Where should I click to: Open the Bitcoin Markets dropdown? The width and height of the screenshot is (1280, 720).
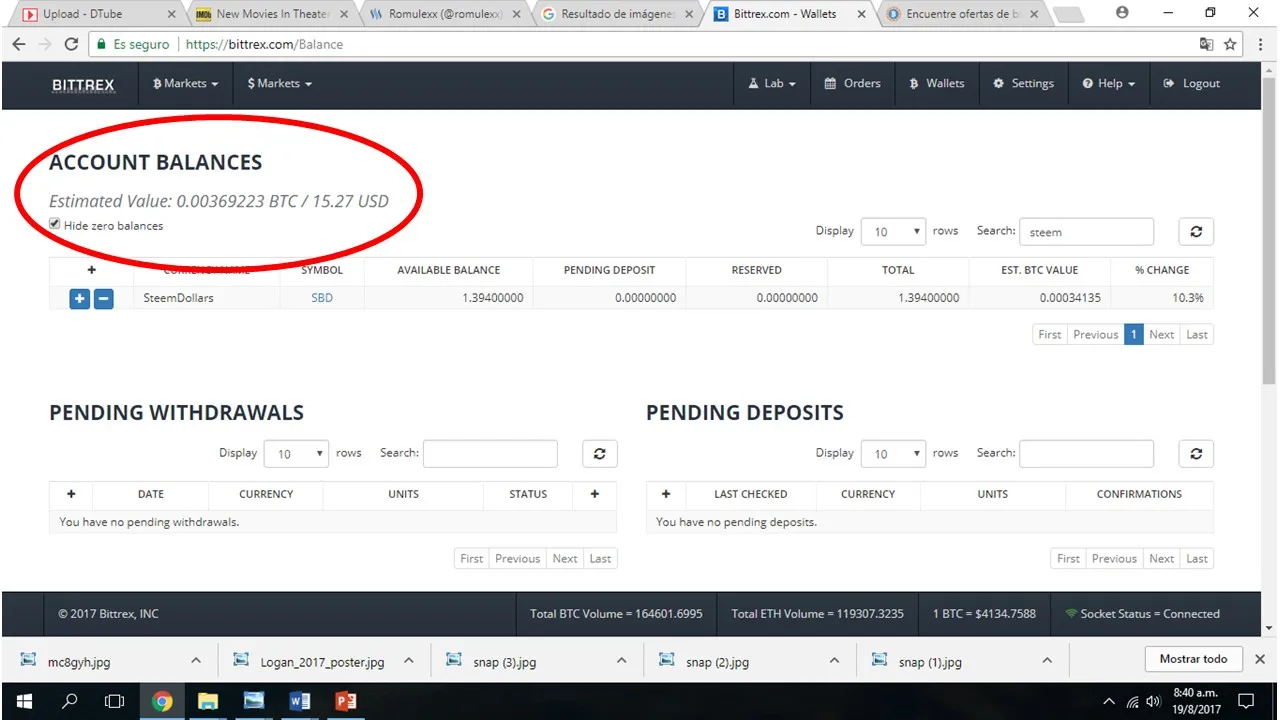point(186,84)
